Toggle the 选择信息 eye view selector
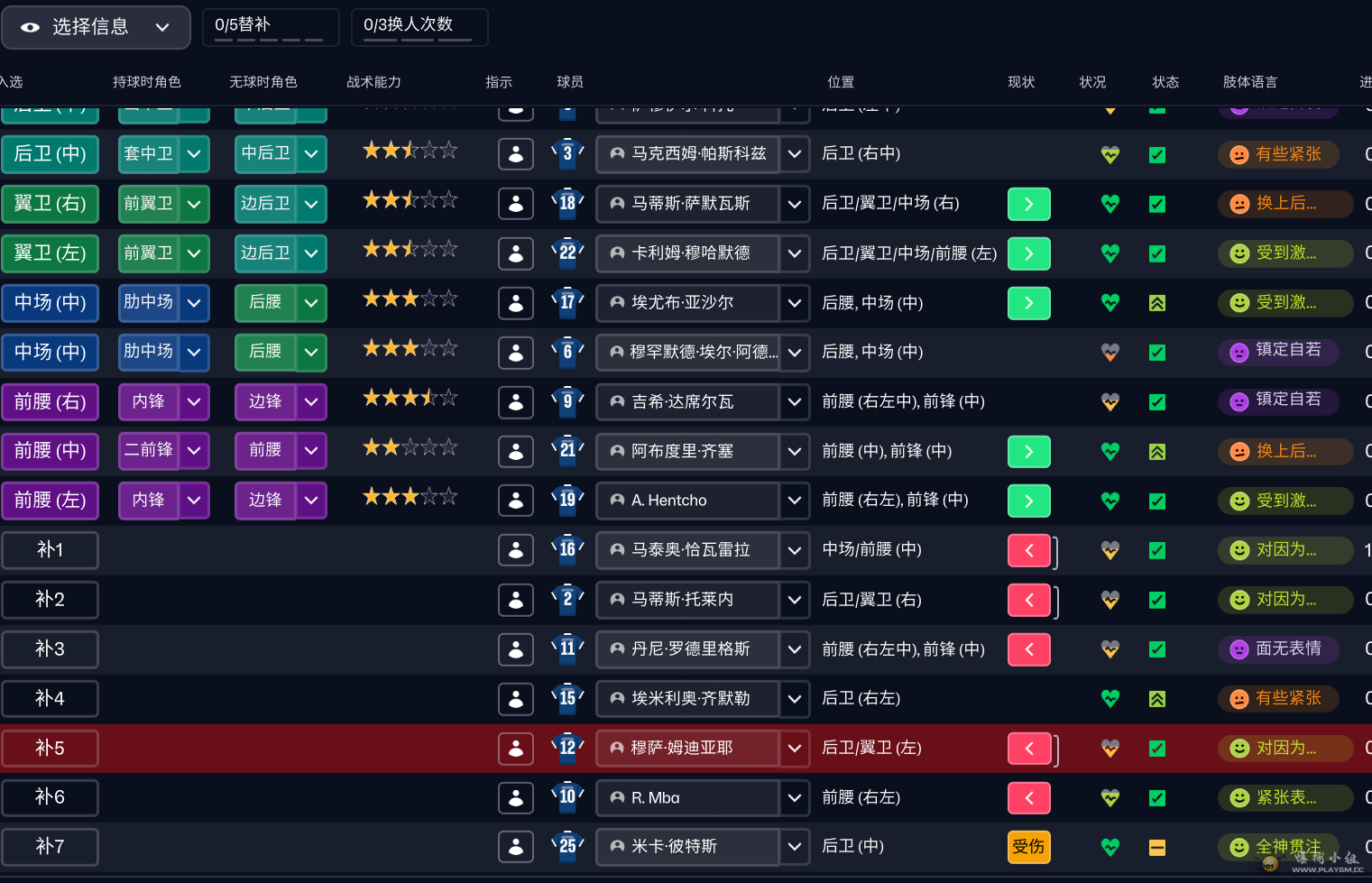 click(96, 27)
